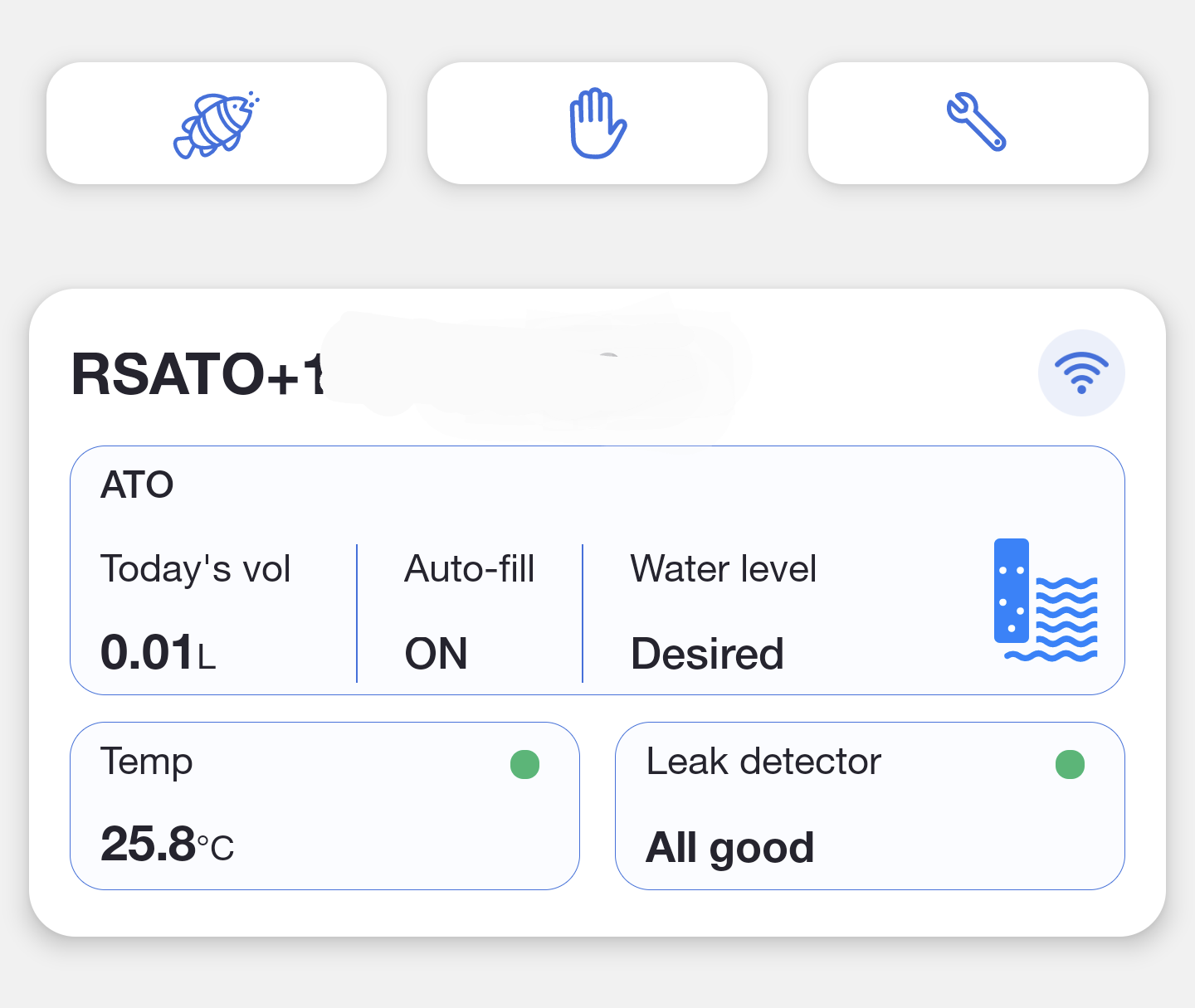This screenshot has height=1008, width=1195.
Task: Tap the 0.01 L volume value
Action: [158, 653]
